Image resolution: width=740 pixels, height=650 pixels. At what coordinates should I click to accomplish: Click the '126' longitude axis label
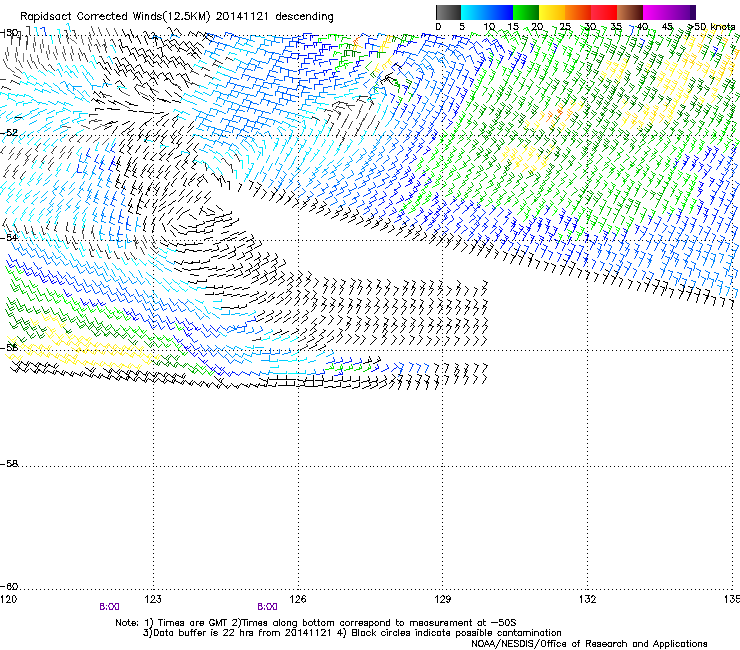(x=298, y=599)
